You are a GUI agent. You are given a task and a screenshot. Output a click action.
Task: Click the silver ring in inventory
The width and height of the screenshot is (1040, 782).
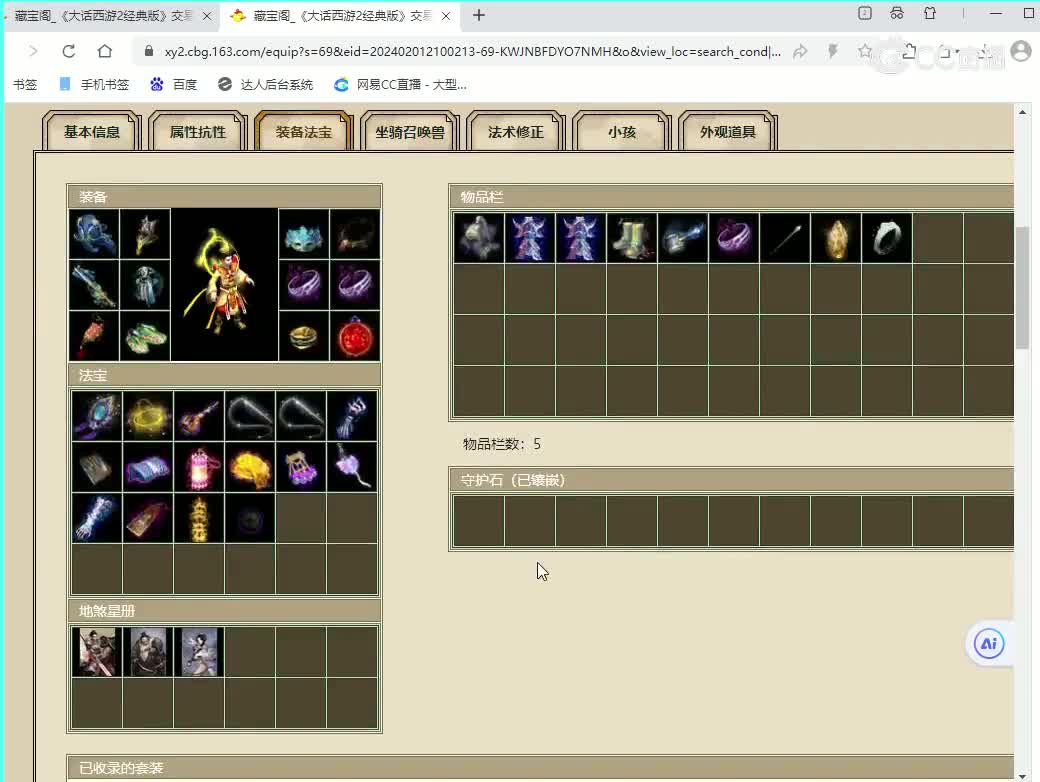(887, 237)
